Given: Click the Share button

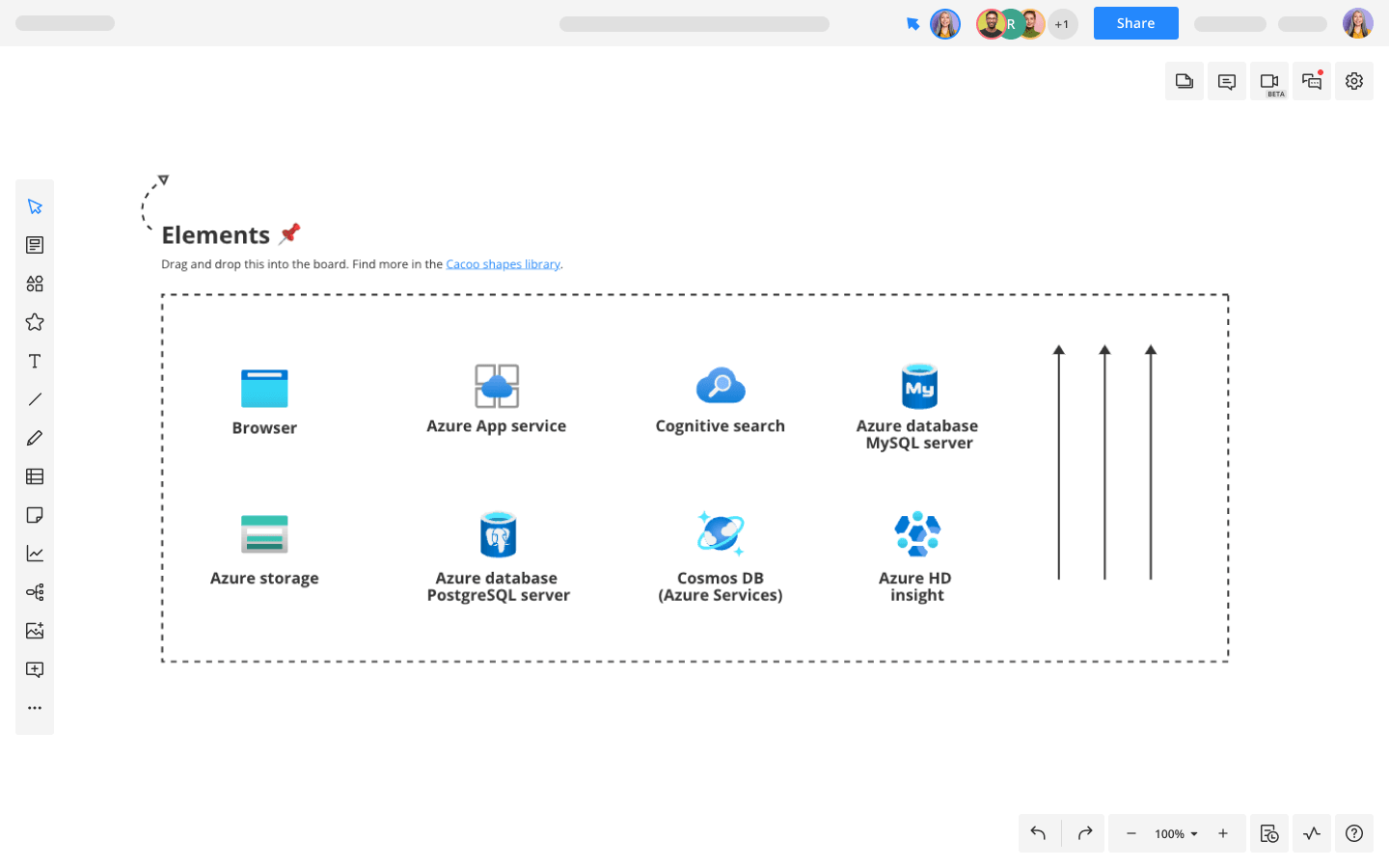Looking at the screenshot, I should (x=1135, y=23).
